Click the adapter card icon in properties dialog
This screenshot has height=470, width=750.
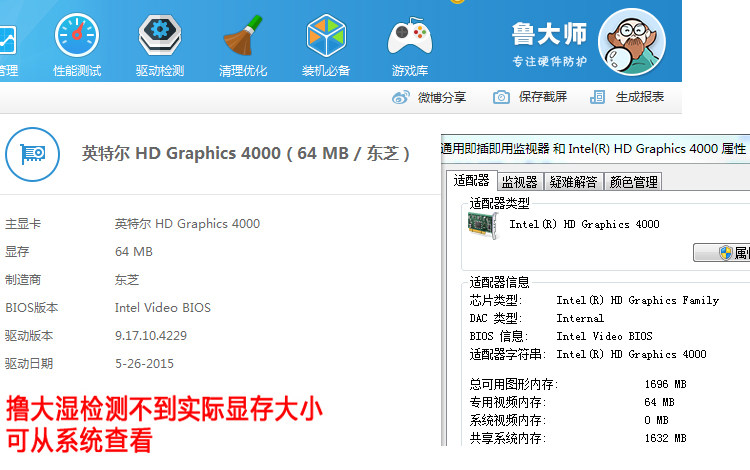[x=483, y=225]
